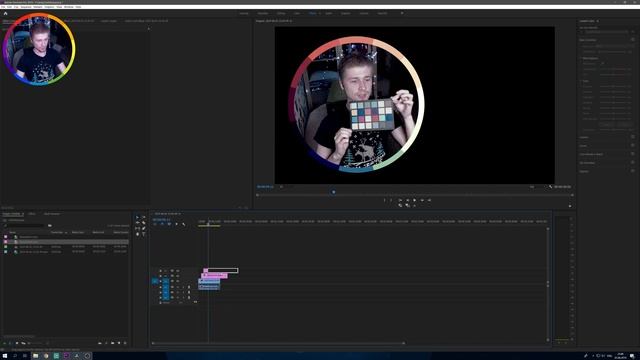Switch Project panel to icon view
Image resolution: width=640 pixels, height=360 pixels.
point(17,343)
